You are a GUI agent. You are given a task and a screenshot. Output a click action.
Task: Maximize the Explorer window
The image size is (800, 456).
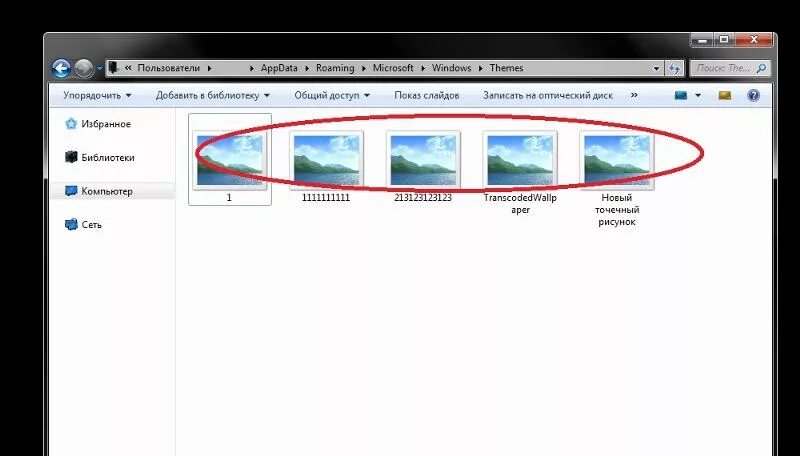(x=724, y=40)
